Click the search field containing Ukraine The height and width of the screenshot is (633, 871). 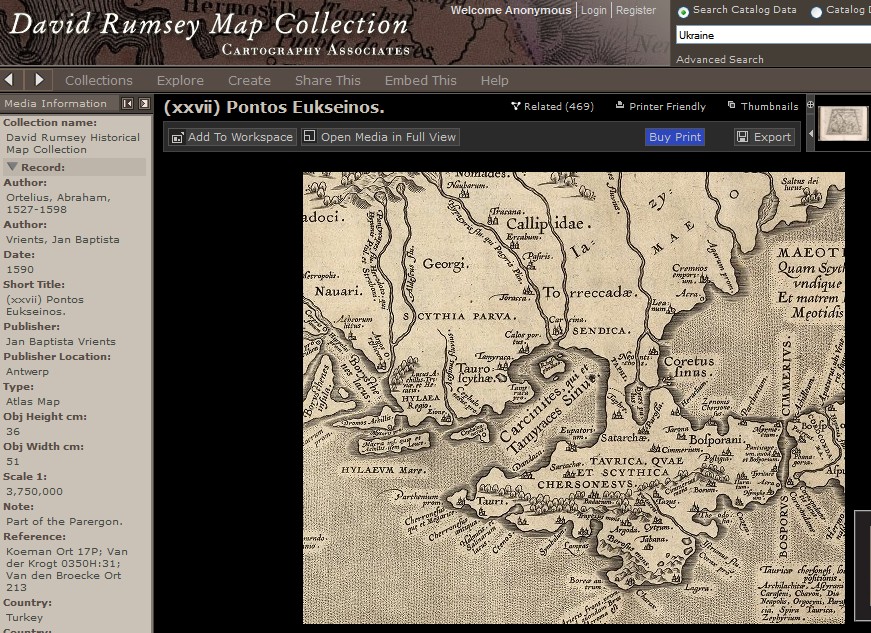pos(771,35)
